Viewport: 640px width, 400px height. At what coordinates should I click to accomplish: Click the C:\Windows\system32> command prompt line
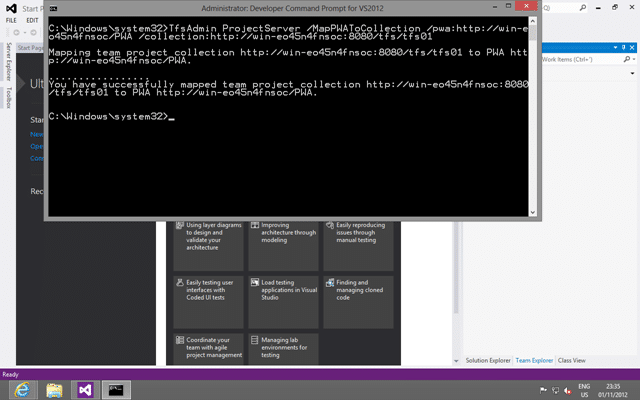[x=111, y=117]
